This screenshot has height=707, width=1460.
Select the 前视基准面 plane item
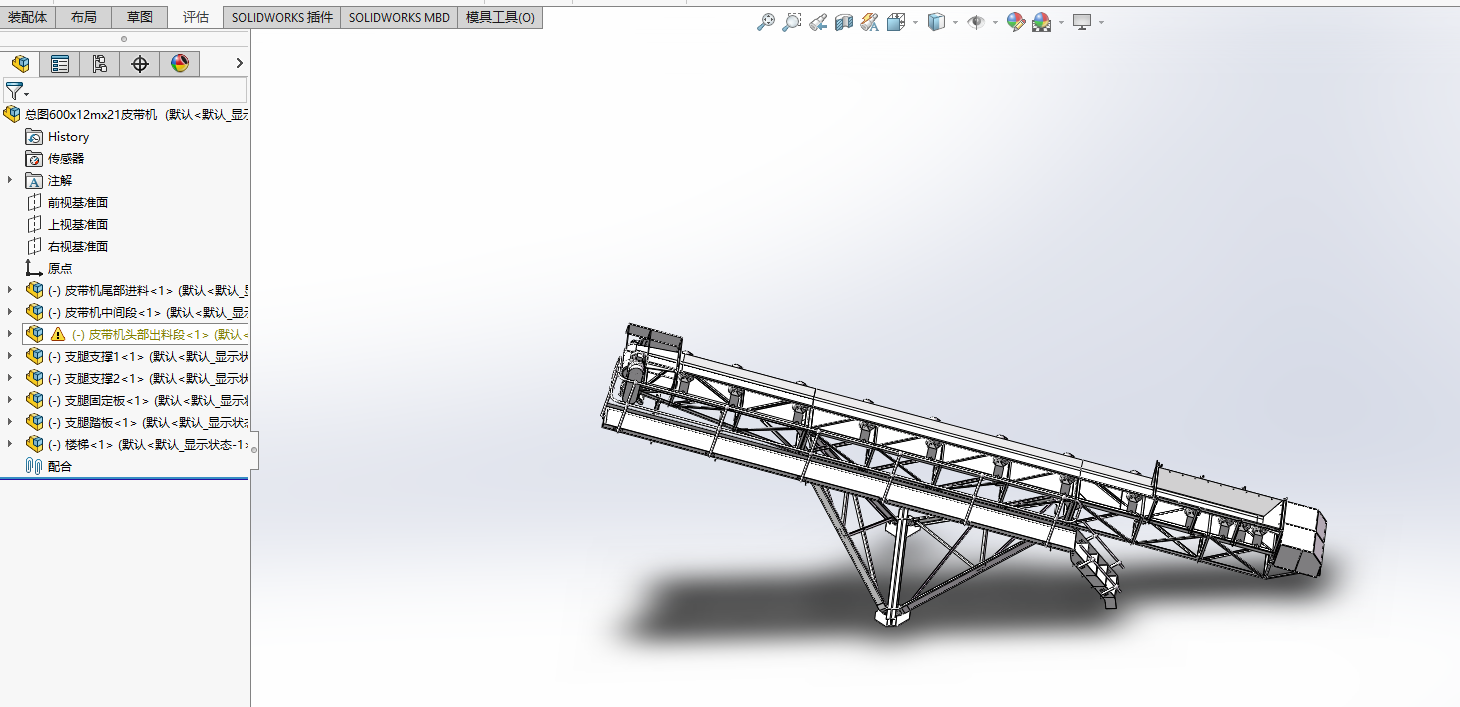77,202
